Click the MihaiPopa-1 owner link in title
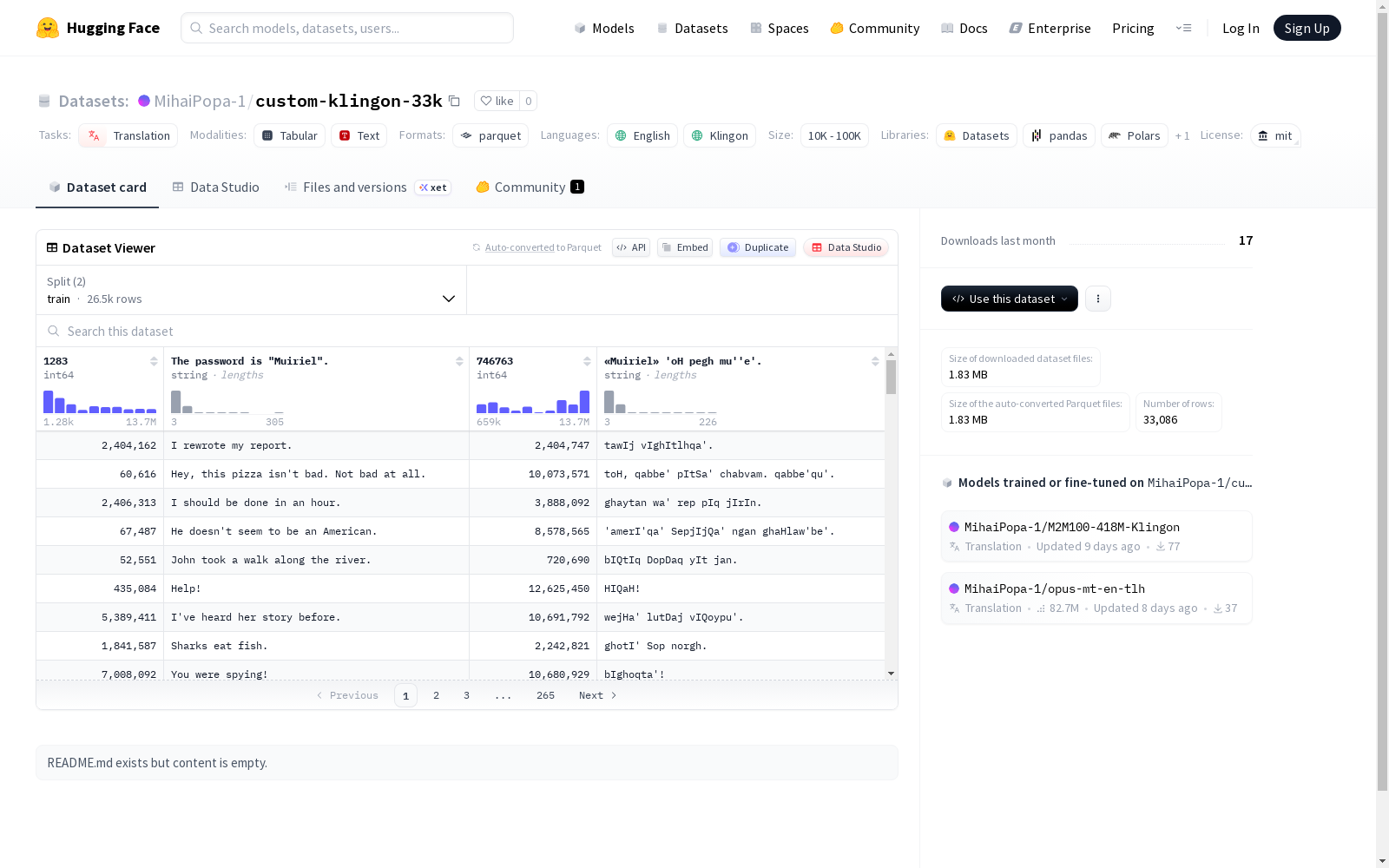Screen dimensions: 1389x868 coord(200,101)
